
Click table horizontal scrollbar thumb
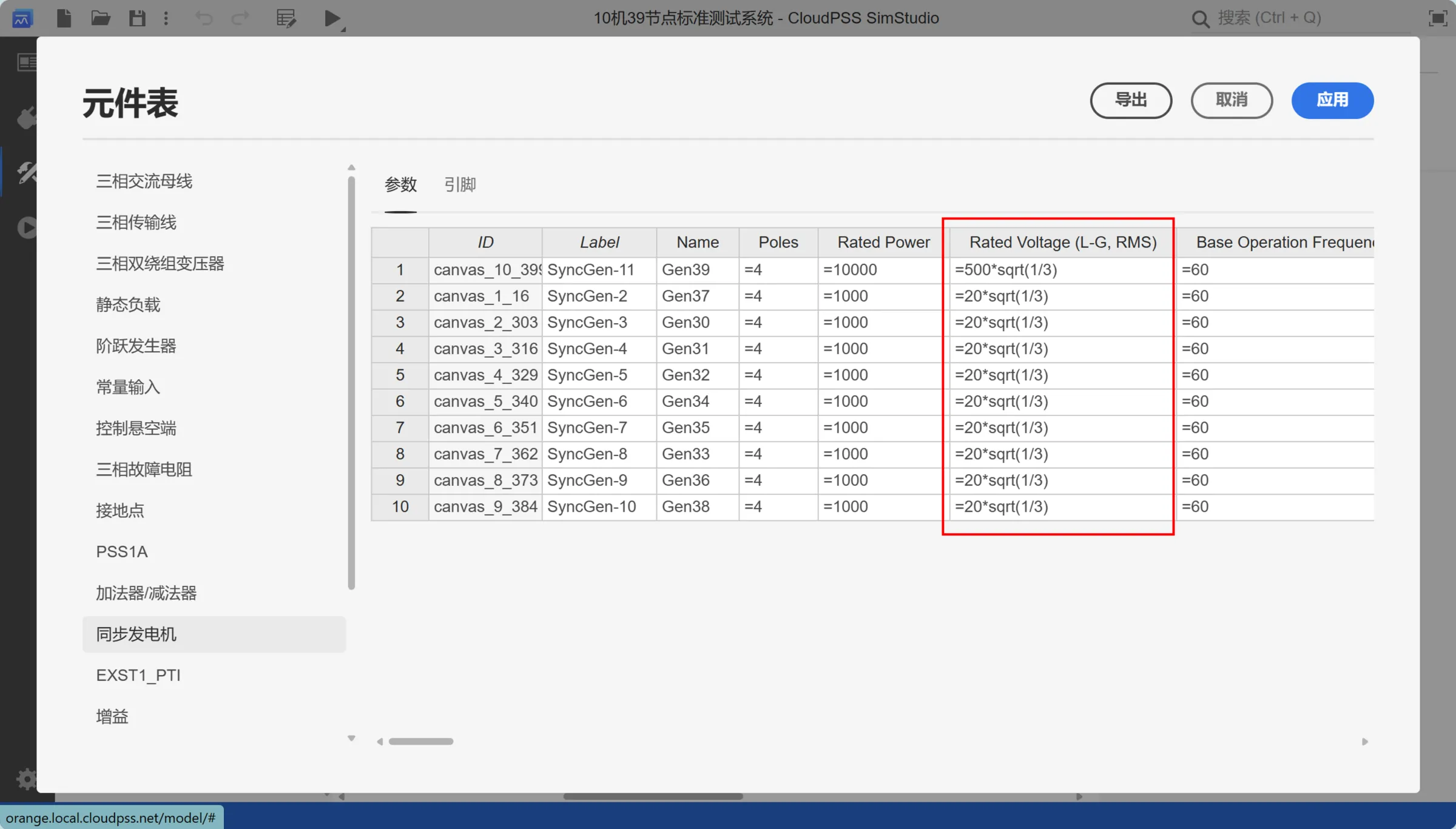coord(421,741)
